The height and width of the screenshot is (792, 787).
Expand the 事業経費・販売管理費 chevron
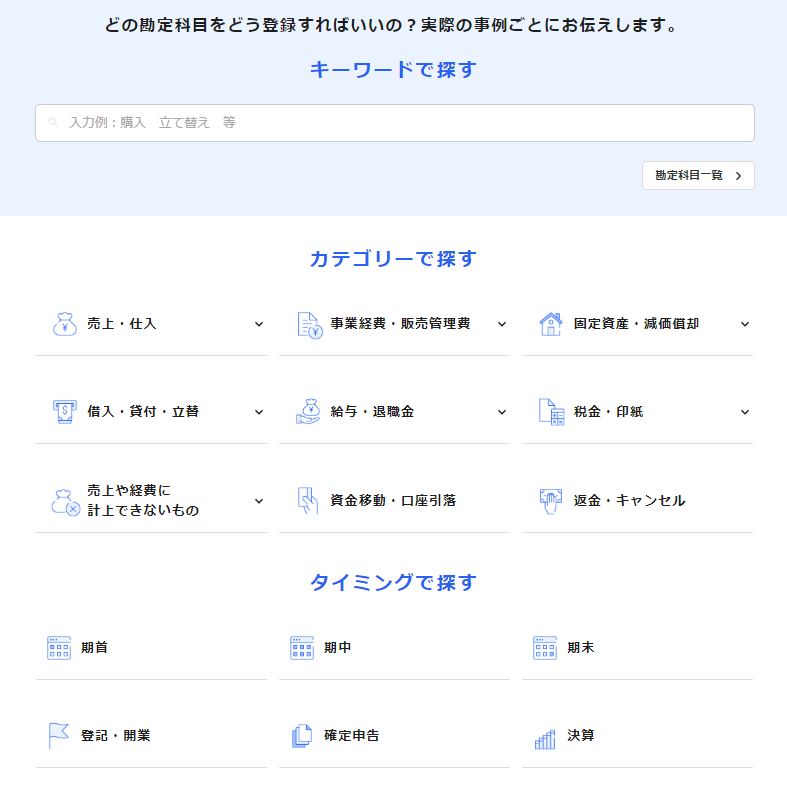click(502, 324)
